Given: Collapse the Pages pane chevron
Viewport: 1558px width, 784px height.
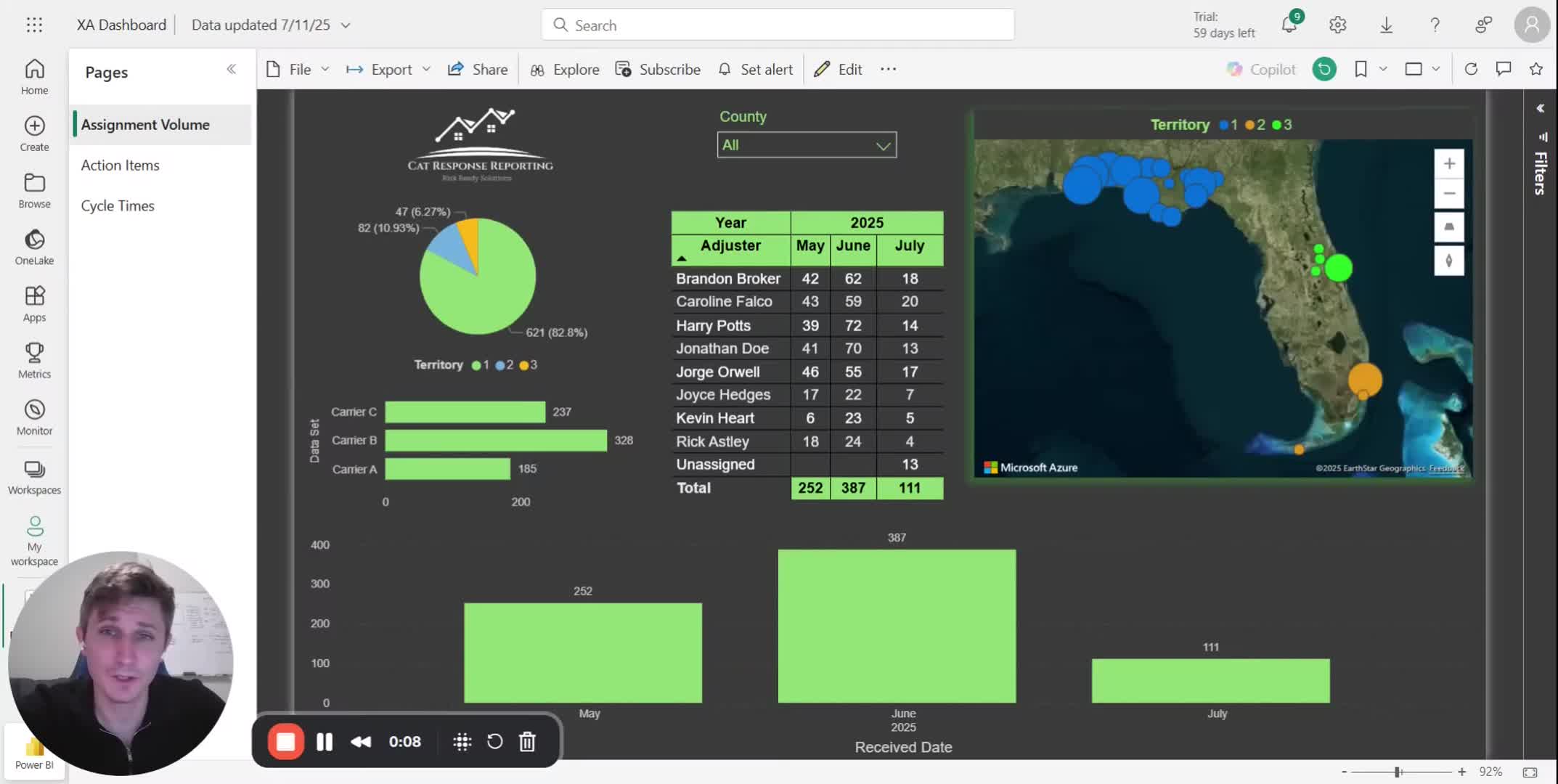Looking at the screenshot, I should (x=231, y=69).
